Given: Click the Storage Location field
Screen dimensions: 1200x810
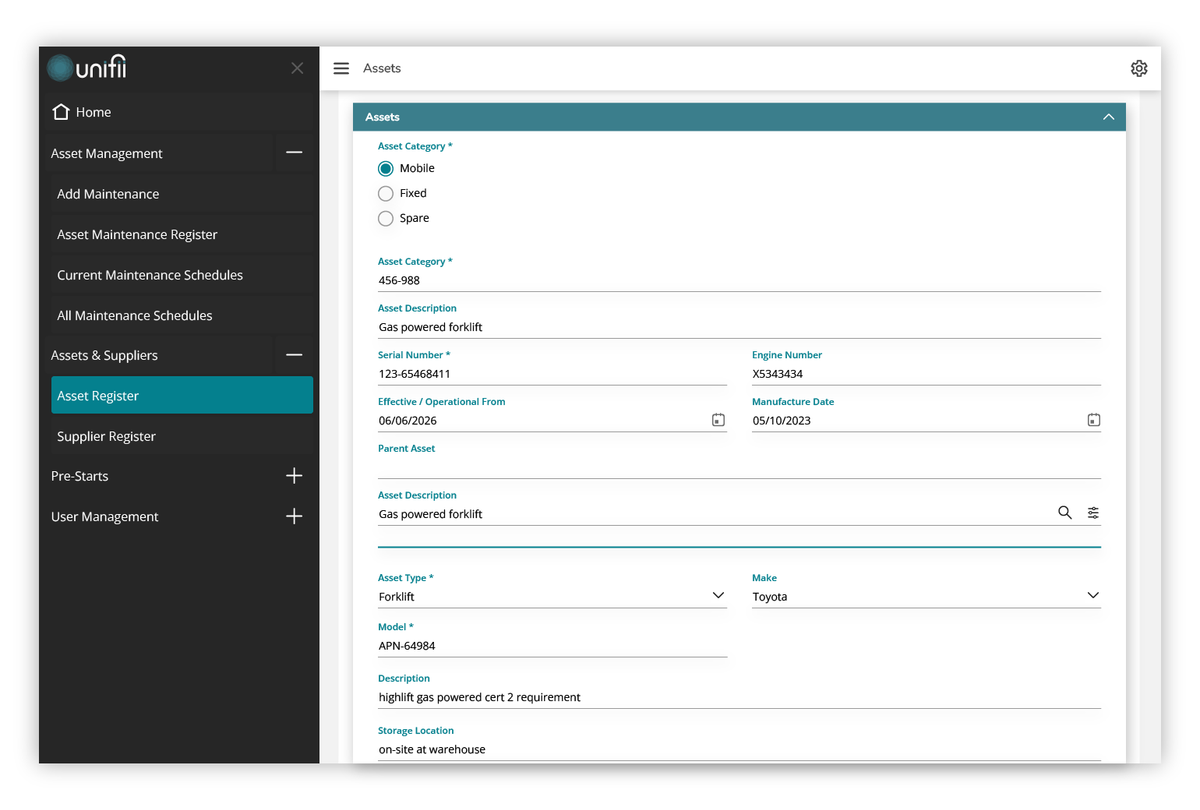Looking at the screenshot, I should 739,749.
